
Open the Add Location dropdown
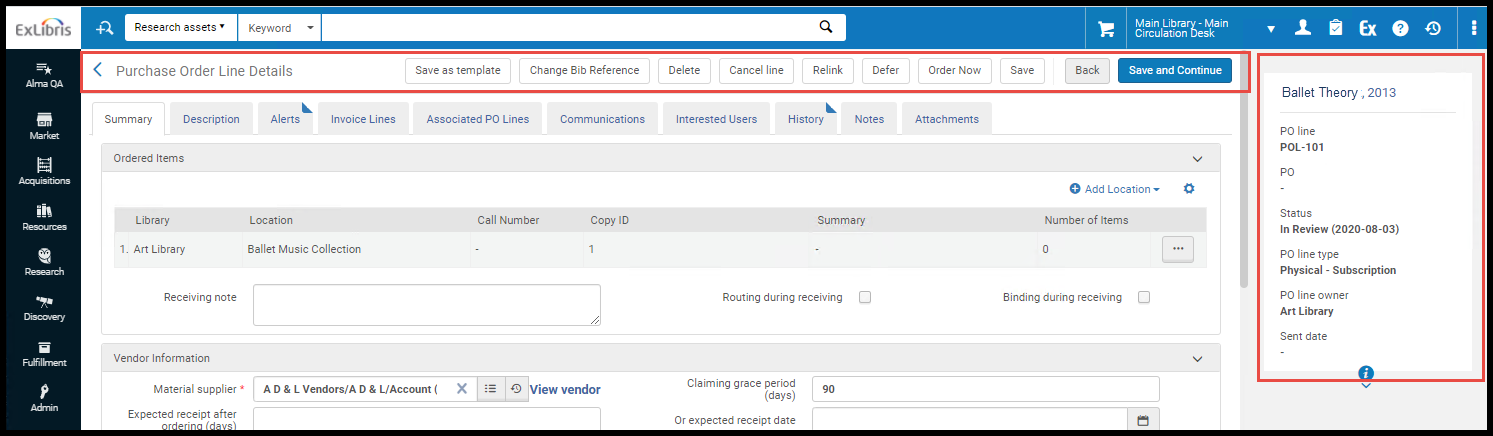[1114, 189]
